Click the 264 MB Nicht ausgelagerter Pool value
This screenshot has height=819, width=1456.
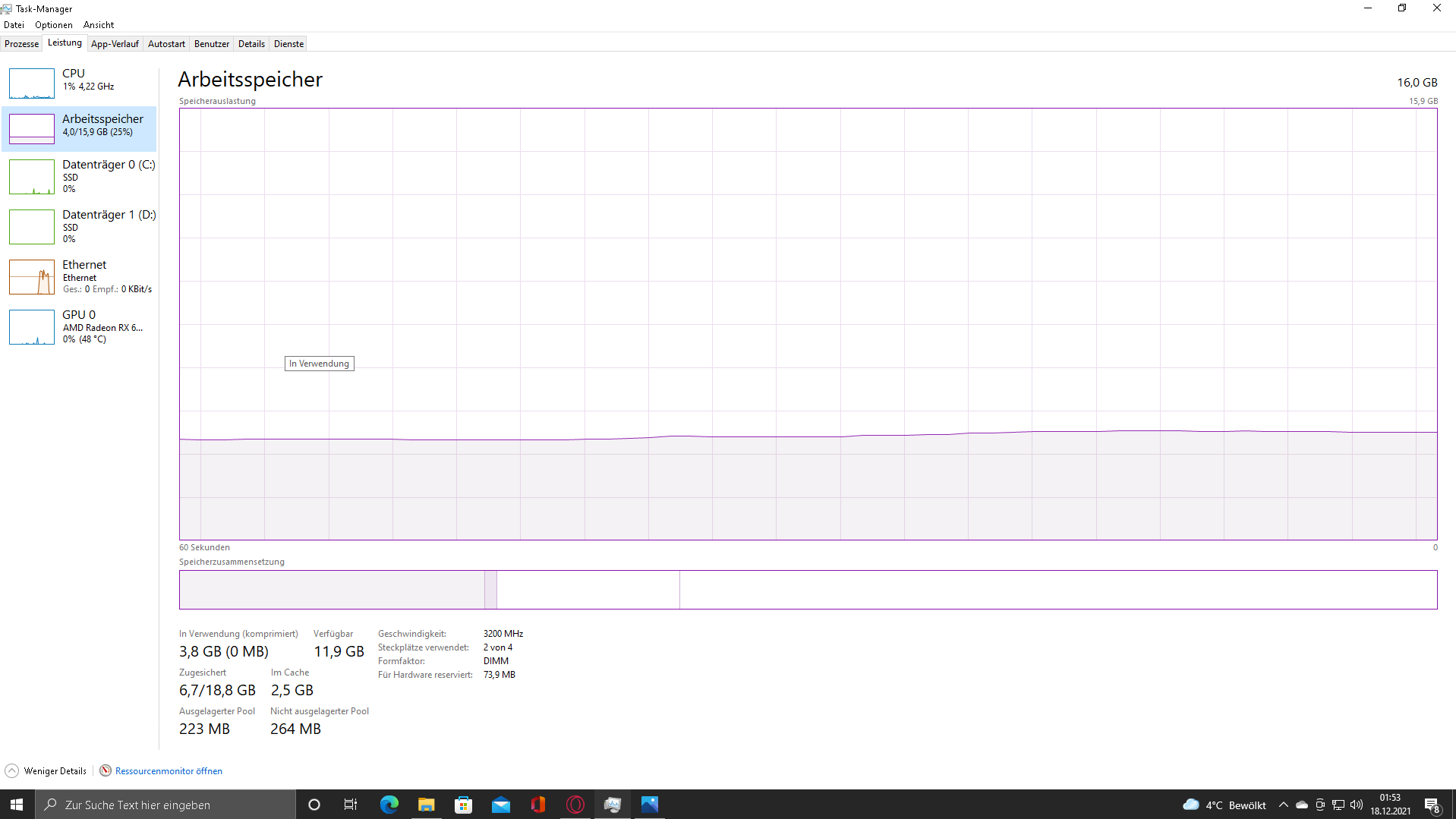295,729
